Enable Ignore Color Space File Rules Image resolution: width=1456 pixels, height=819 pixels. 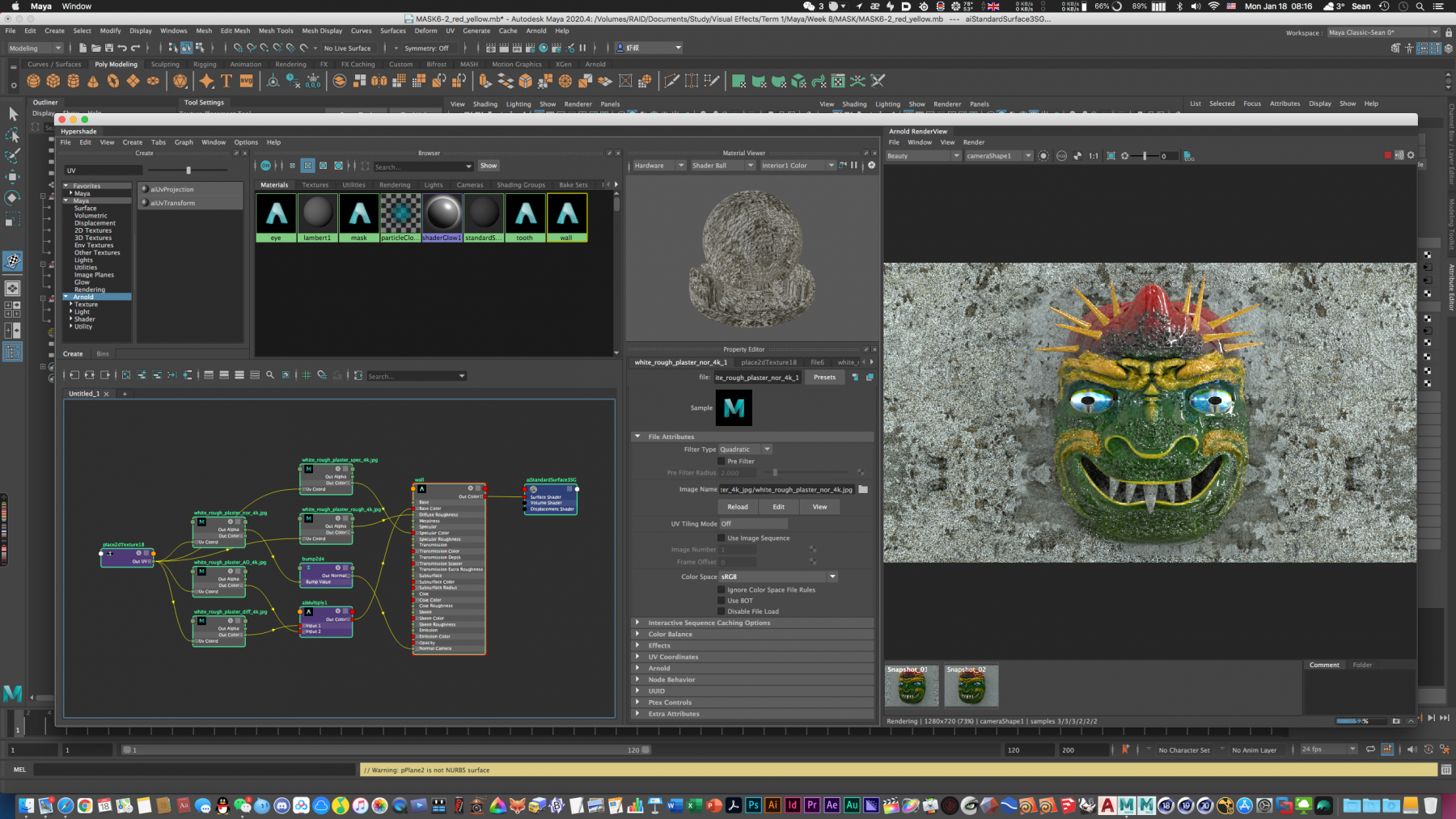[x=722, y=589]
